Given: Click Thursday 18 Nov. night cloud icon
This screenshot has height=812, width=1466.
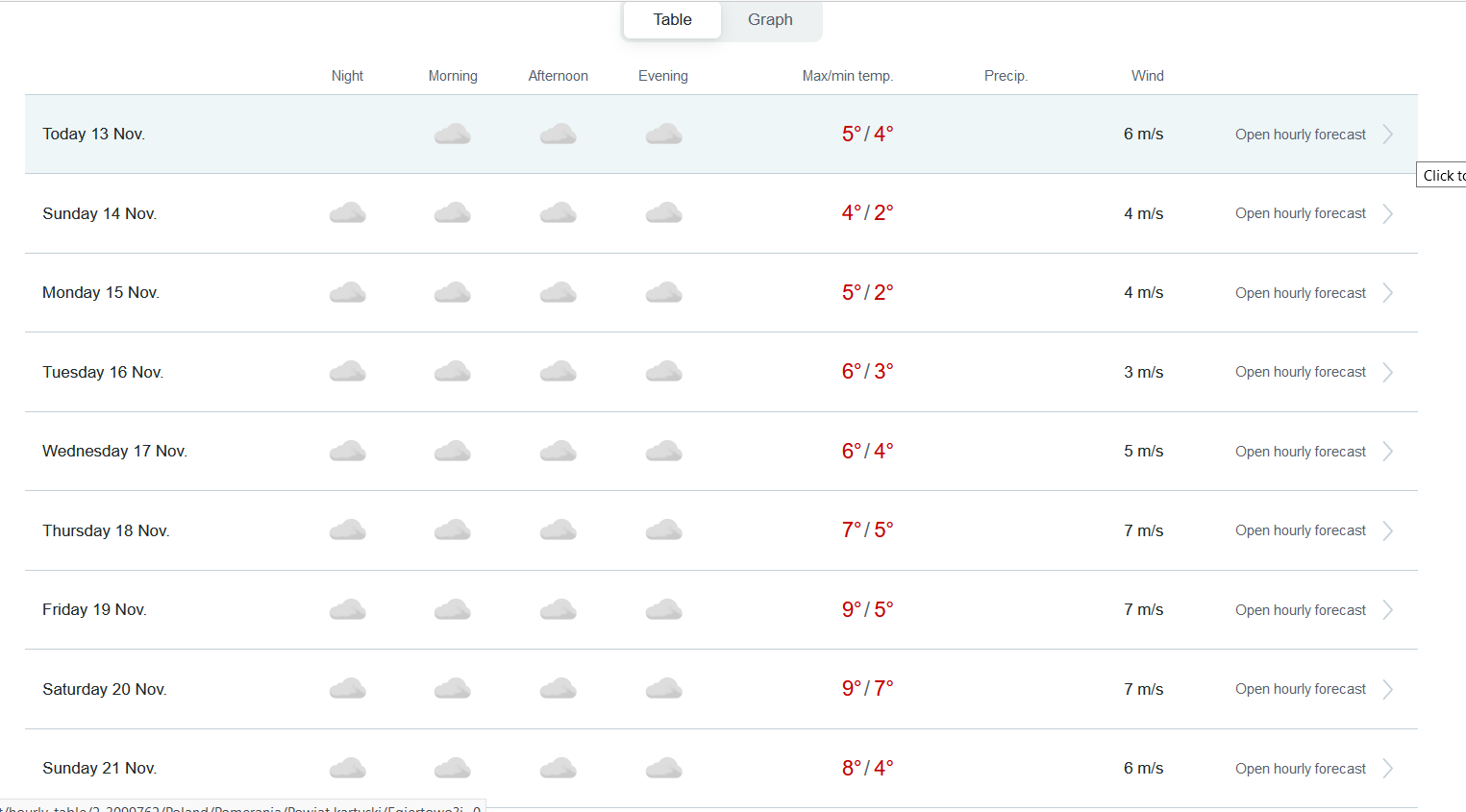Looking at the screenshot, I should (x=347, y=529).
